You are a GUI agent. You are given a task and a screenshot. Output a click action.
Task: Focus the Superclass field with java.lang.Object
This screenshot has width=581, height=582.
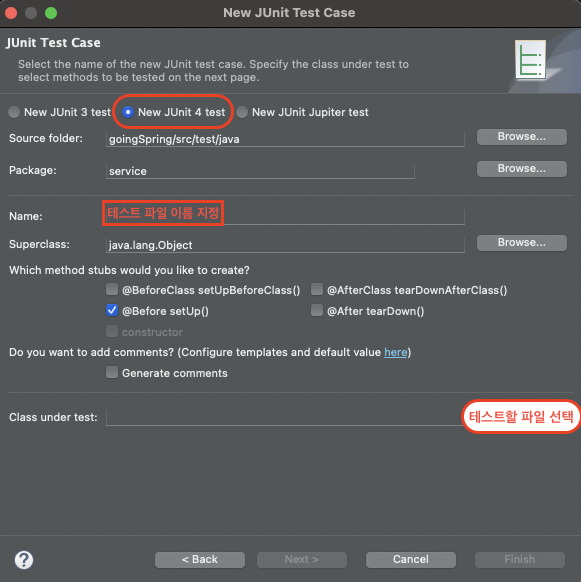[285, 245]
